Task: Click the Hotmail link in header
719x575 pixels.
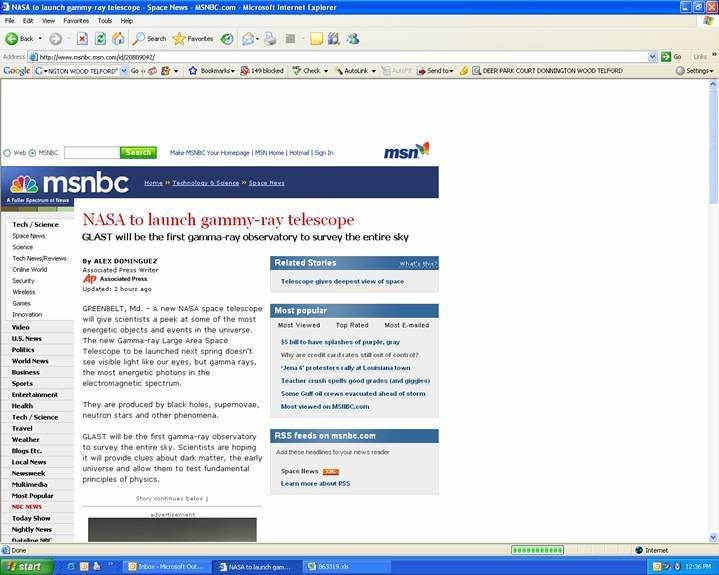Action: [x=299, y=153]
